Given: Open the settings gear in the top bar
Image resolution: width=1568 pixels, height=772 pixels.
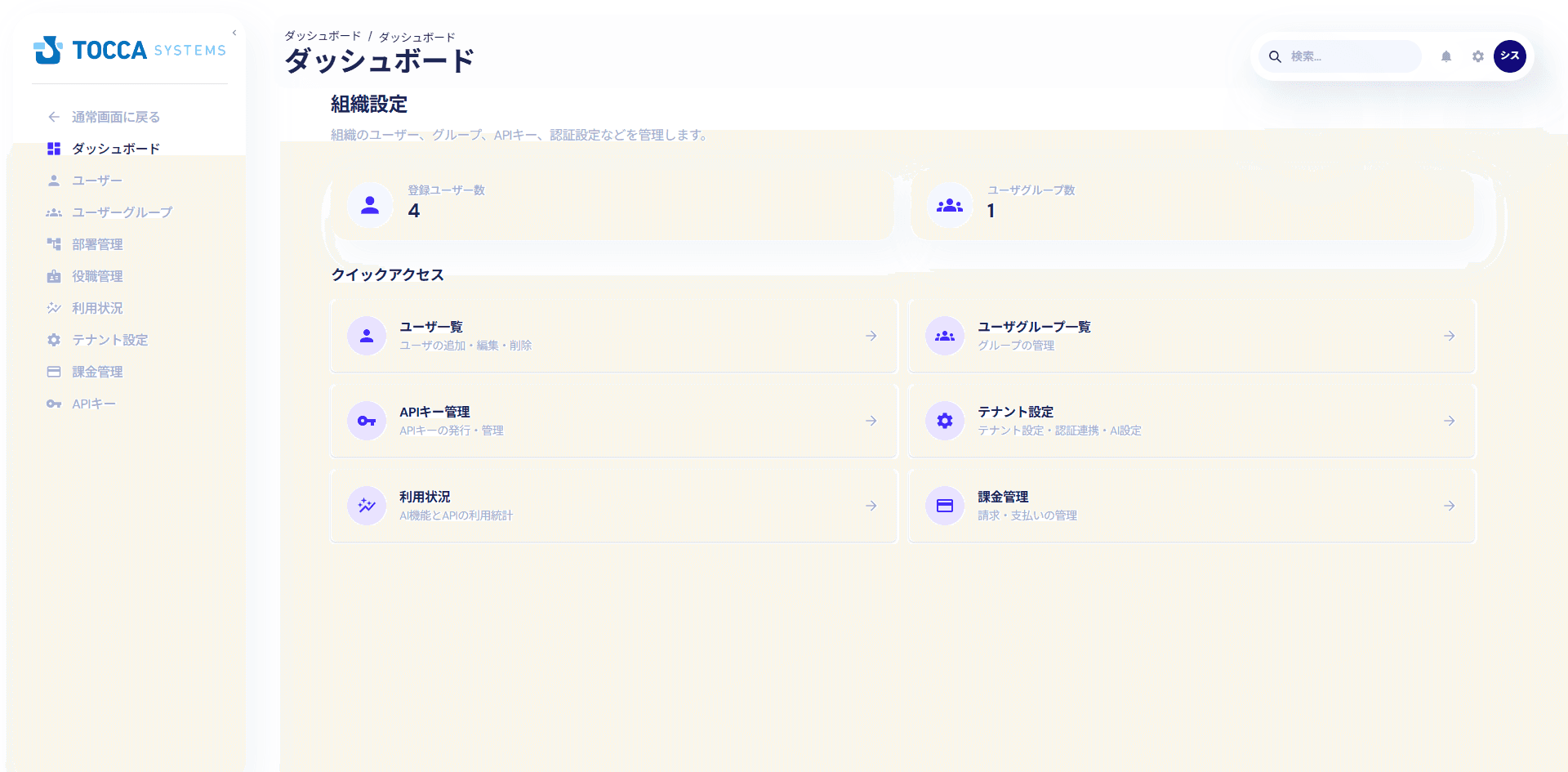Looking at the screenshot, I should [x=1478, y=56].
